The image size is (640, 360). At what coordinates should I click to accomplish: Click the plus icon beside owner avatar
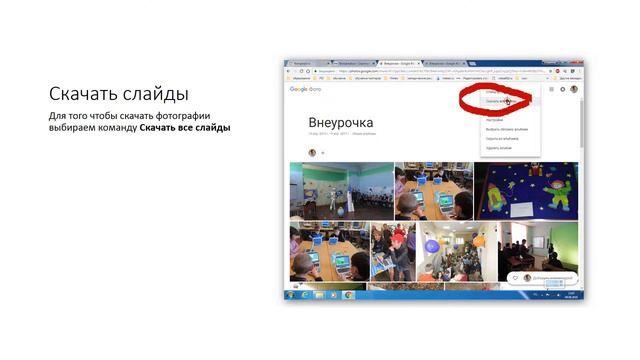pos(322,153)
